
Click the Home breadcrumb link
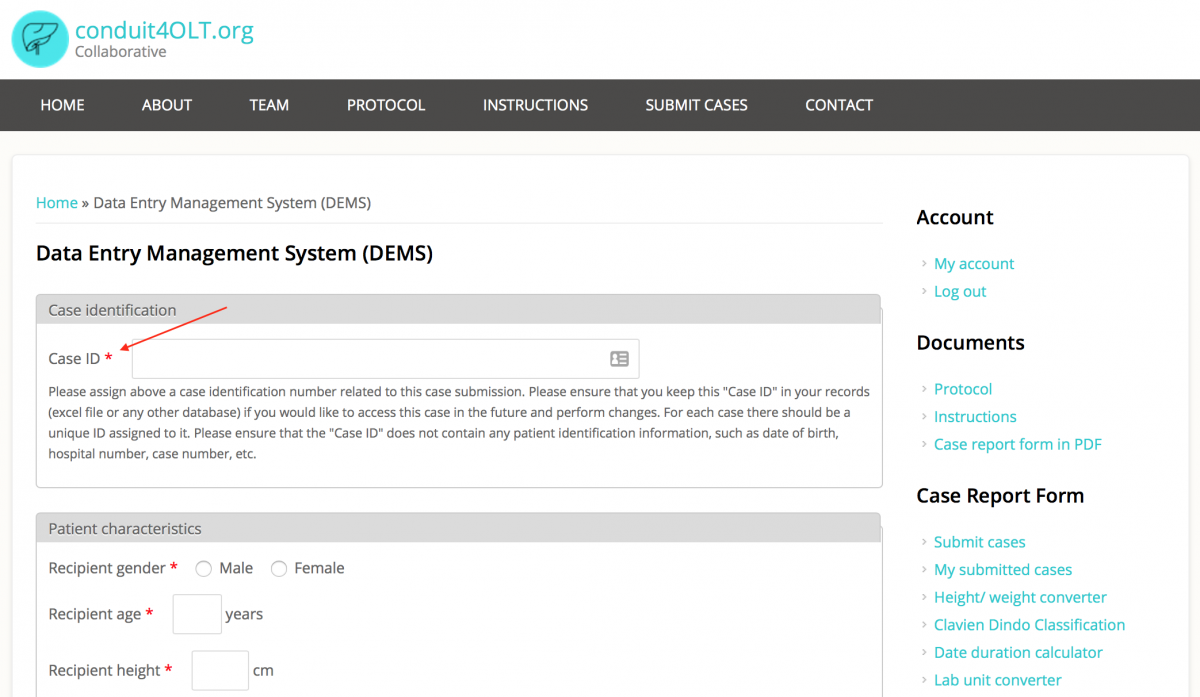pos(57,203)
